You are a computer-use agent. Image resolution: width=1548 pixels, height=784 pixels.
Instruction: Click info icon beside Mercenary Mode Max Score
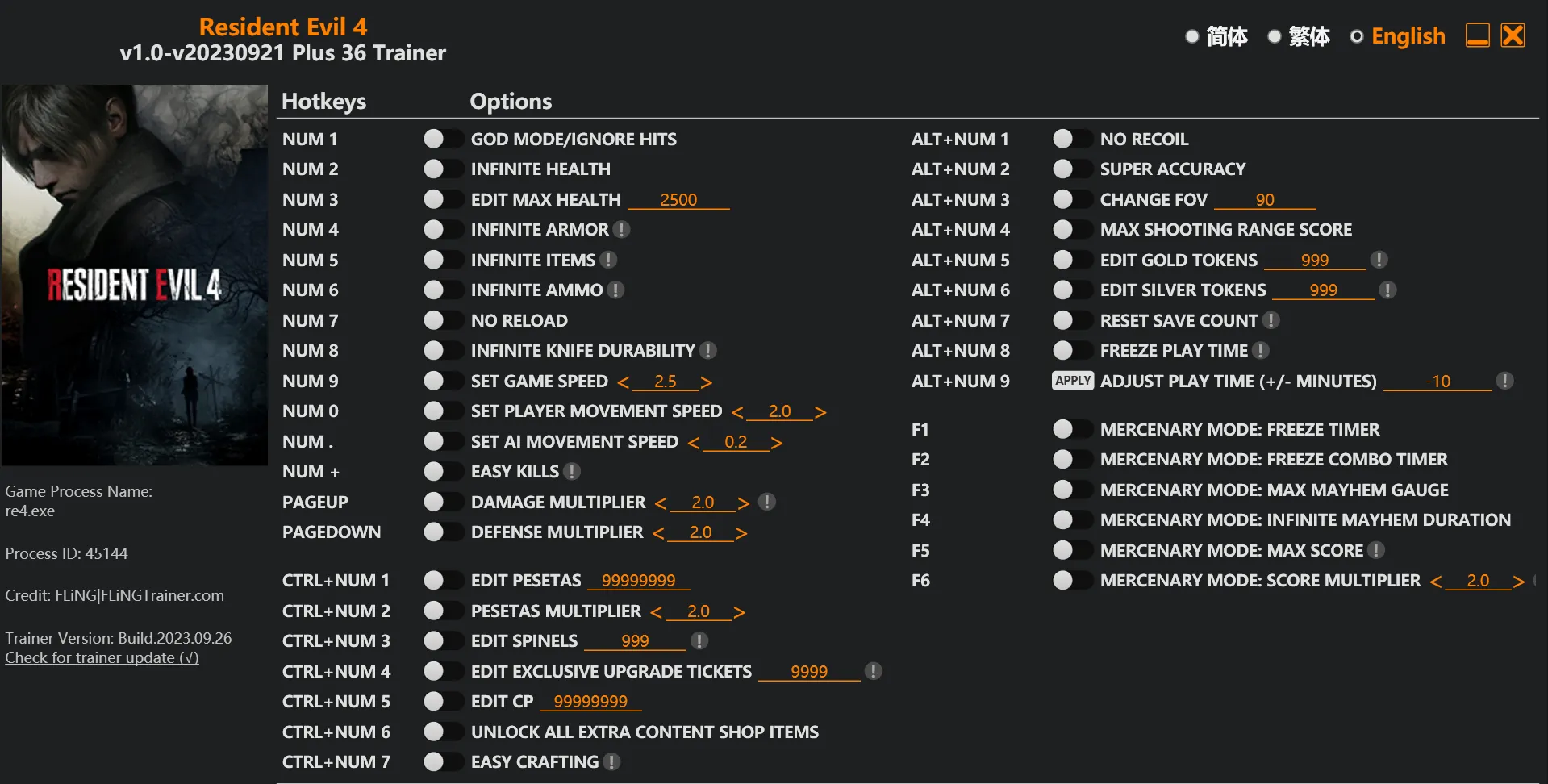point(1376,550)
